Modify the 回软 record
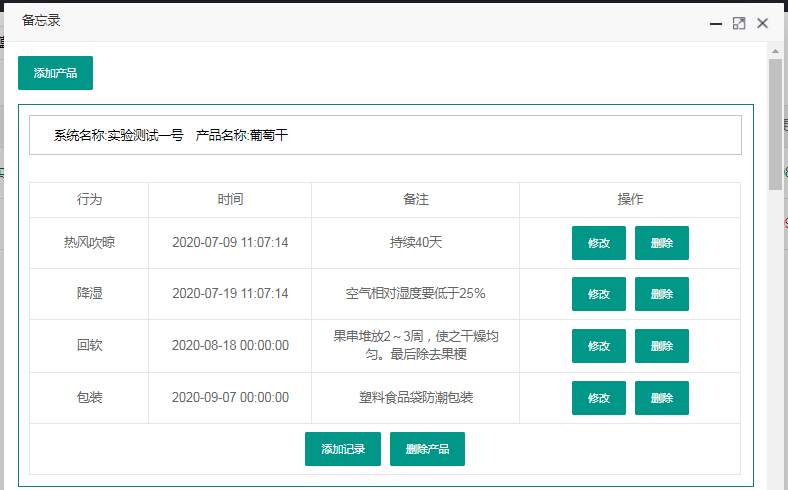This screenshot has width=788, height=490. pos(599,346)
